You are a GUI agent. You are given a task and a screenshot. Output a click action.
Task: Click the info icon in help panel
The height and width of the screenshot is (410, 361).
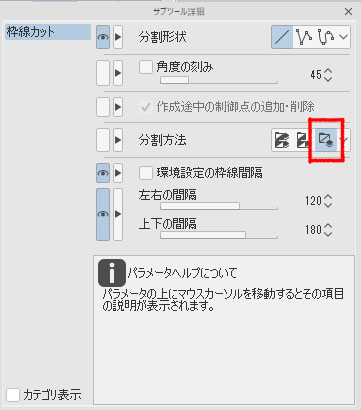[112, 273]
